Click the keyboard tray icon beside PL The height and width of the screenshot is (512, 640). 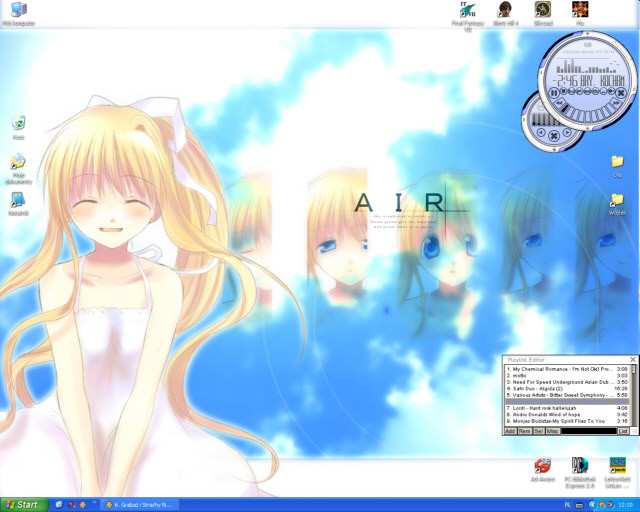pyautogui.click(x=580, y=505)
